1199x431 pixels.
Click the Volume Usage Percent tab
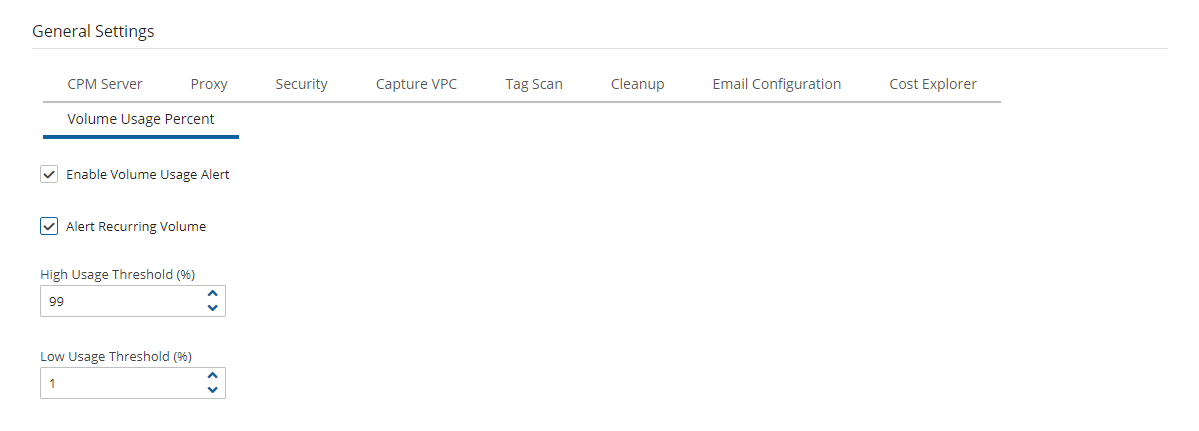(141, 119)
